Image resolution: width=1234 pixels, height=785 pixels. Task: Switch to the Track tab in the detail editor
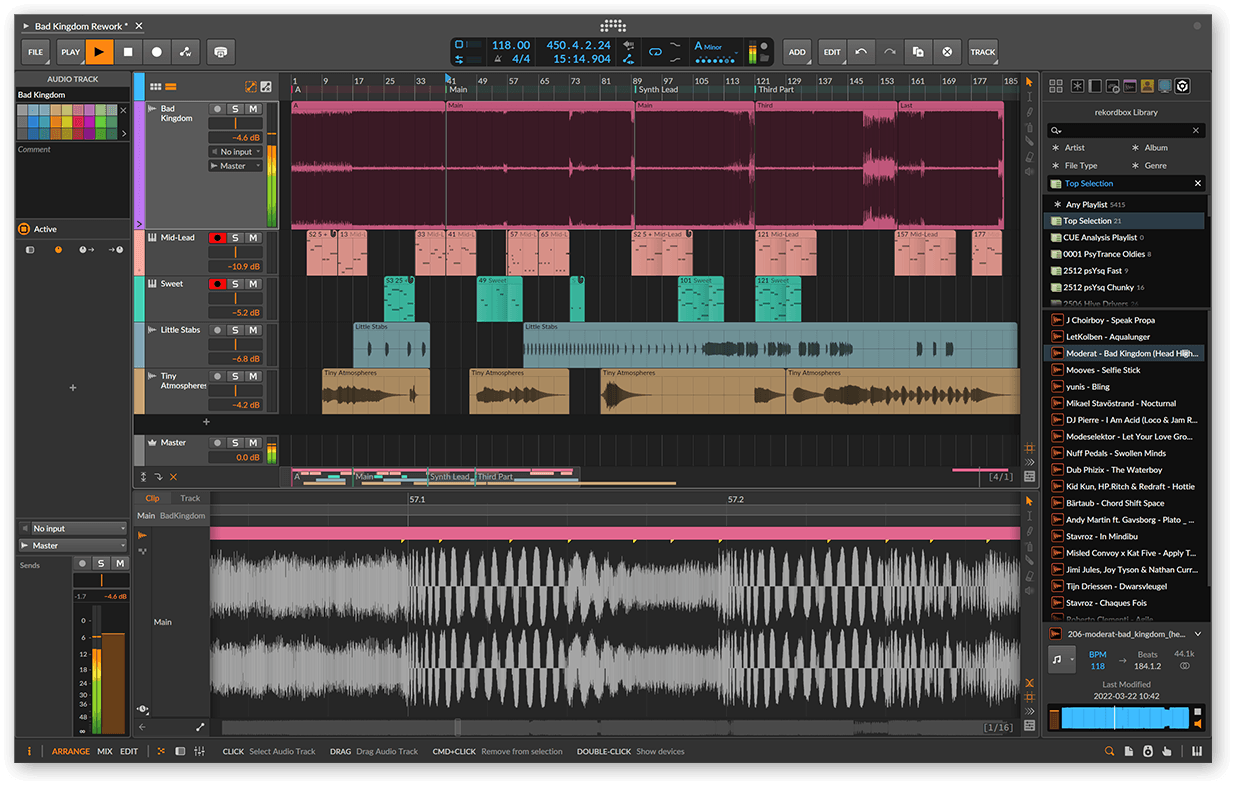[x=190, y=498]
